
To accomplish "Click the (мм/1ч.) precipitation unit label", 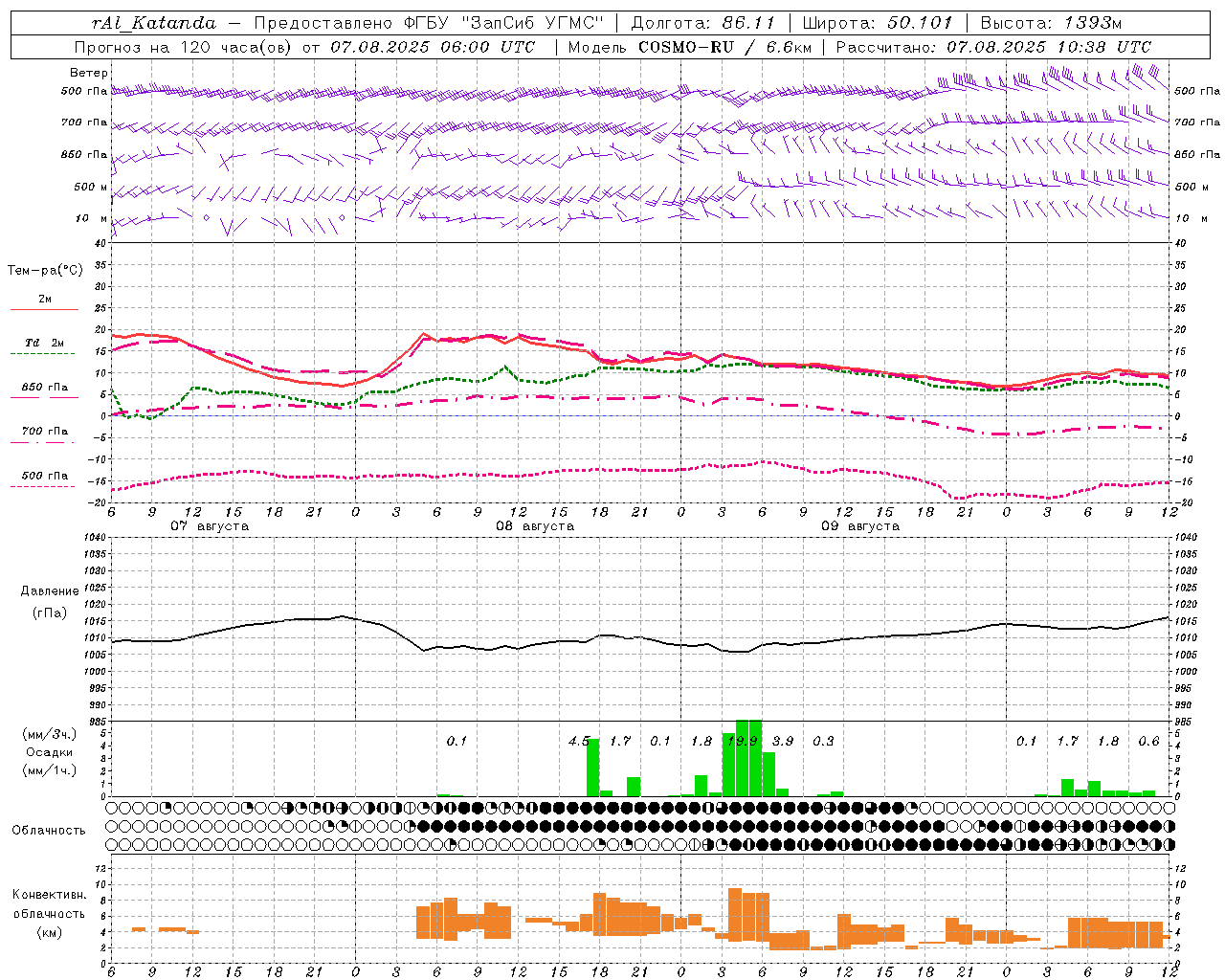I will coord(50,770).
